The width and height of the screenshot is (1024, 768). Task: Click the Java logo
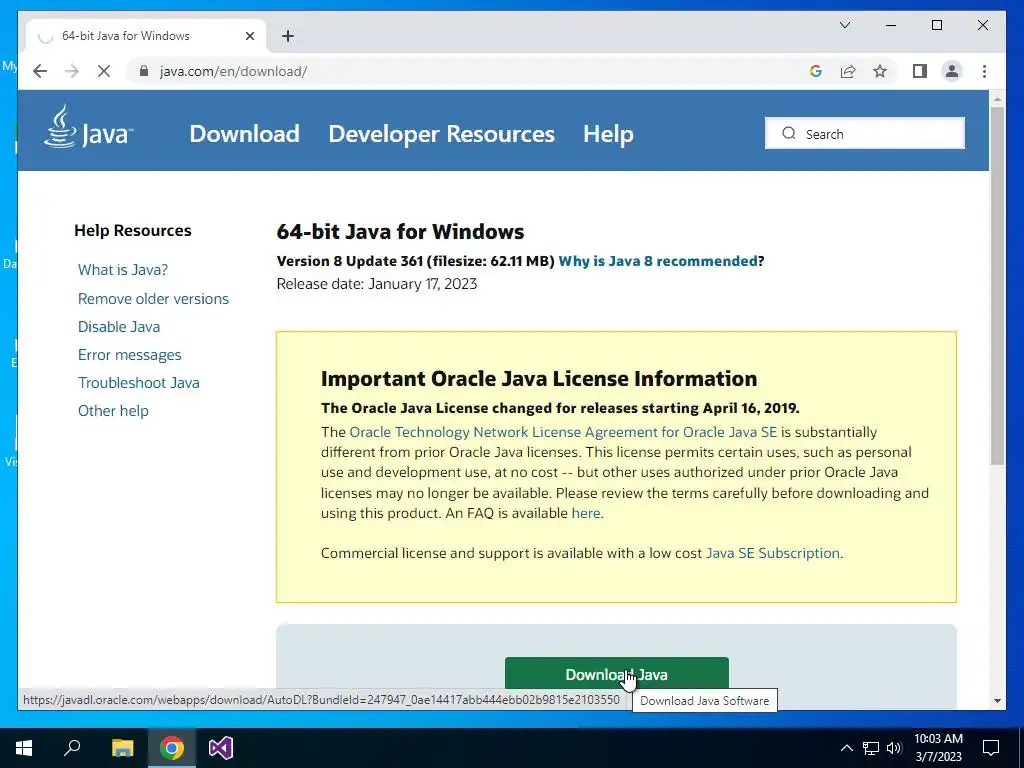click(88, 128)
